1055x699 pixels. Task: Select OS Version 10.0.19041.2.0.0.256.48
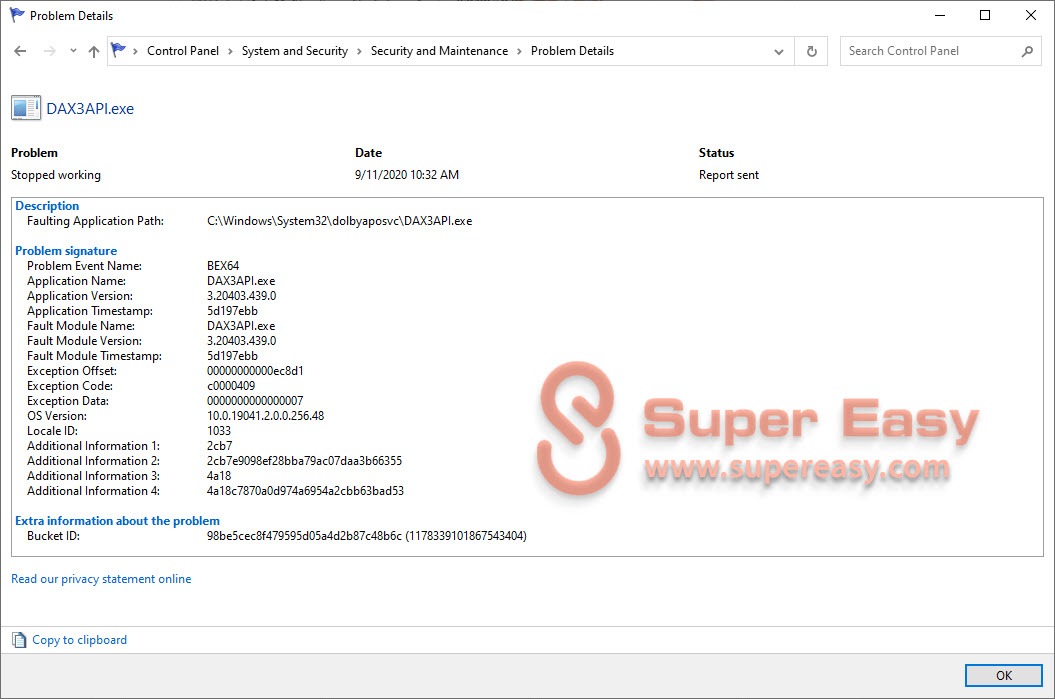pyautogui.click(x=266, y=416)
